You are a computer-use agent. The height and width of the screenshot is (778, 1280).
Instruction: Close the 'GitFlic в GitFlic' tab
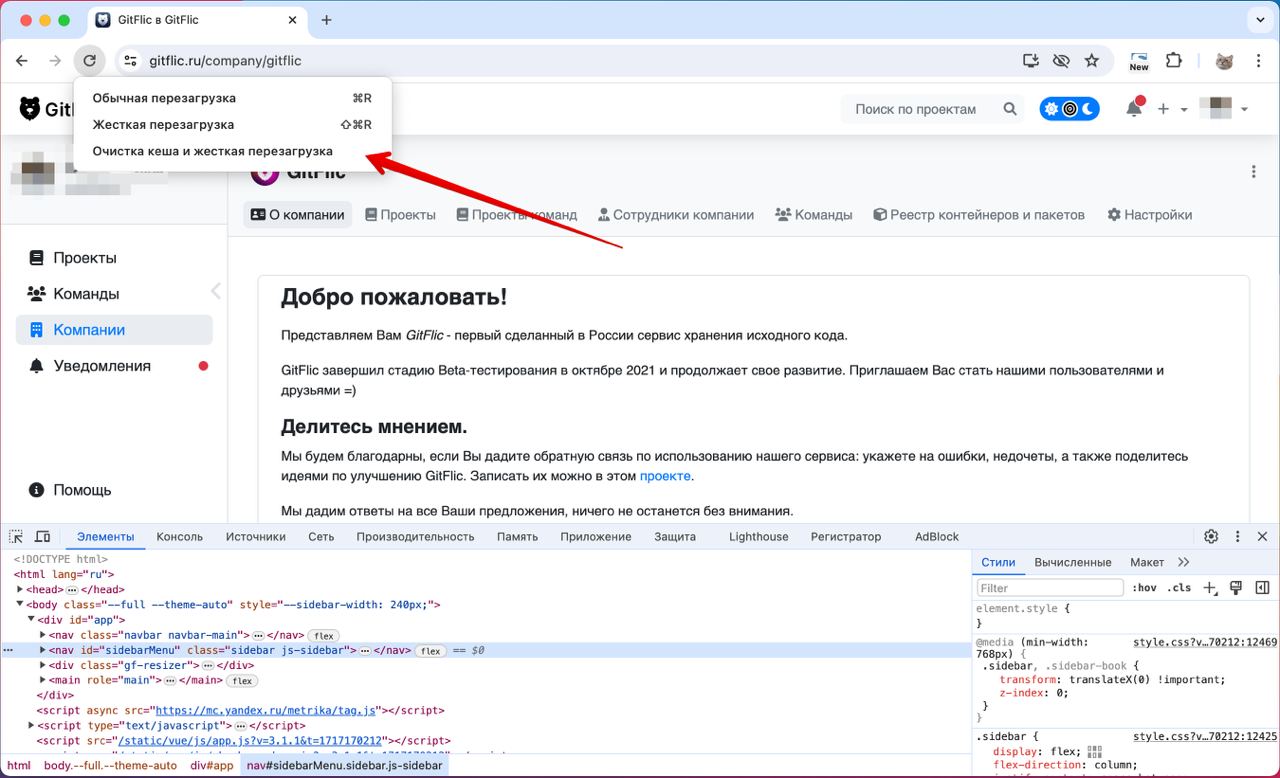[293, 20]
